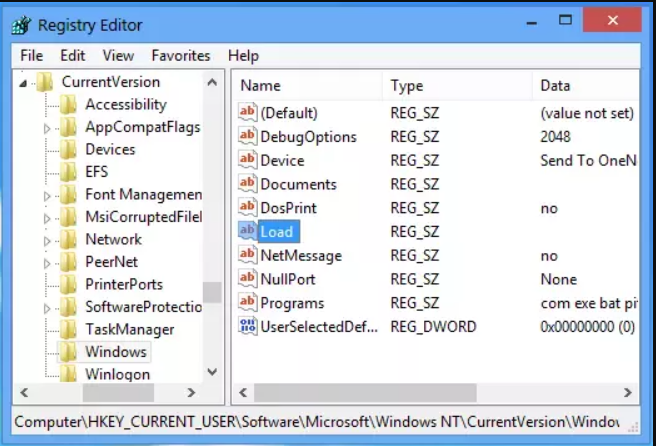Image resolution: width=656 pixels, height=446 pixels.
Task: Click the SoftwareProtection folder icon
Action: click(x=68, y=308)
